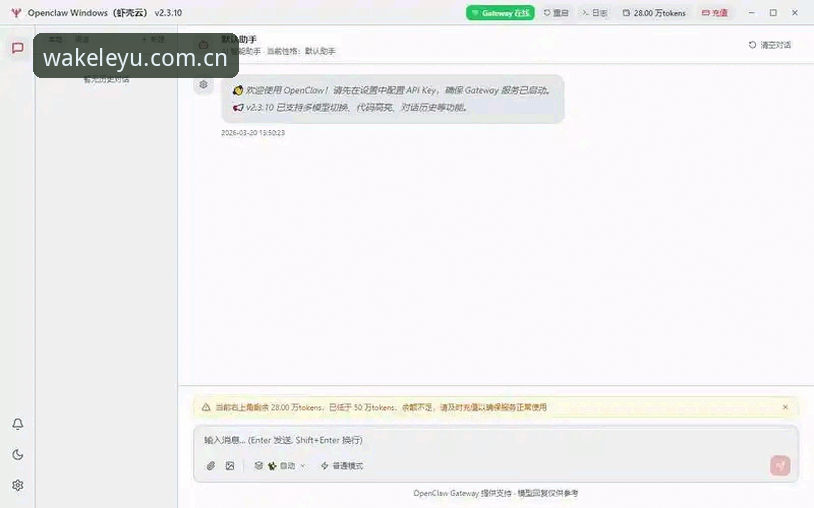The height and width of the screenshot is (508, 814).
Task: Click the v2.3.10 version label in title bar
Action: tap(168, 13)
